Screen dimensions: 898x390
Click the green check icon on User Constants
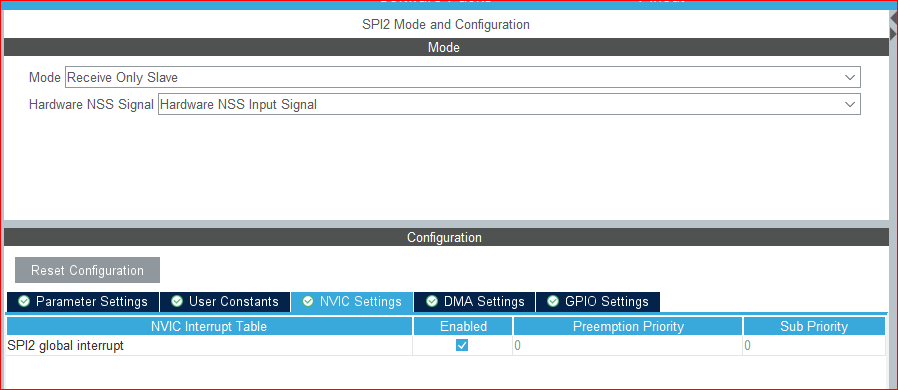tap(177, 301)
